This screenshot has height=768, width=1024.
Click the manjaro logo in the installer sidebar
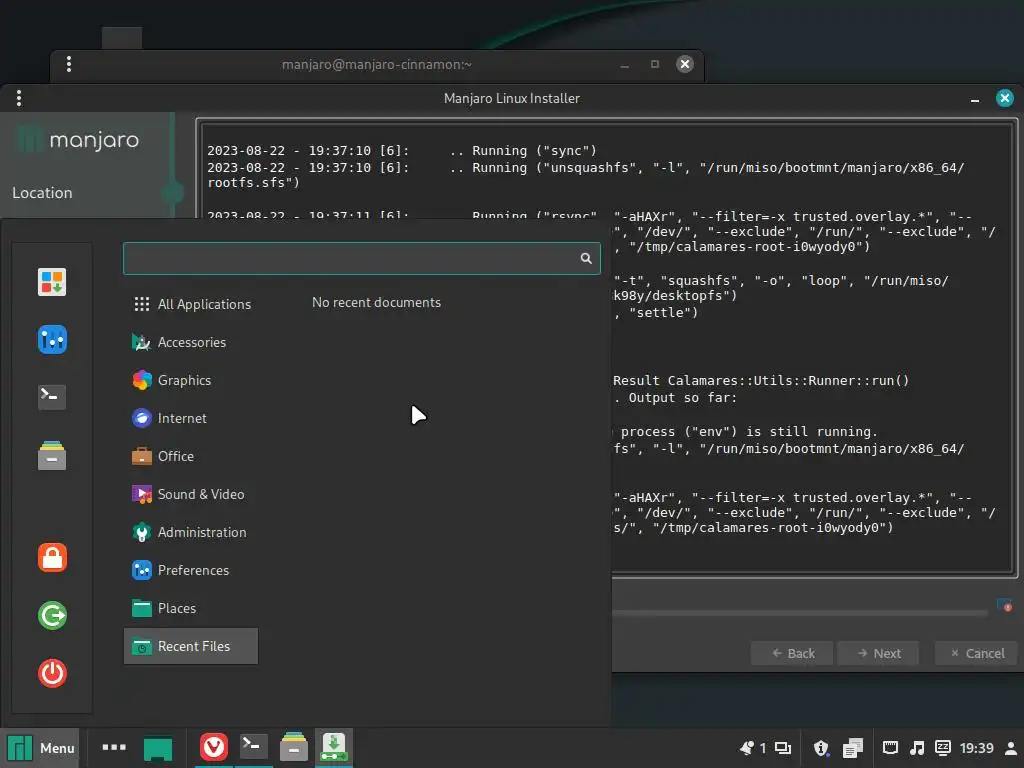pos(78,140)
